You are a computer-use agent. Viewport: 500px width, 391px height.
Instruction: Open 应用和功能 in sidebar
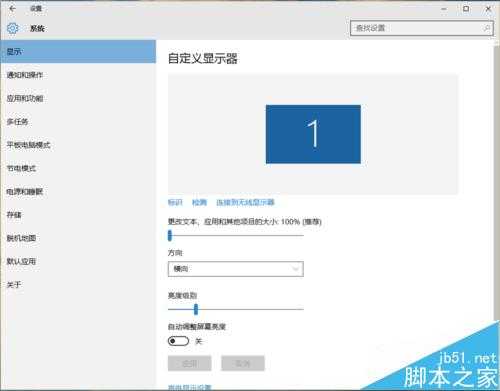pos(78,98)
